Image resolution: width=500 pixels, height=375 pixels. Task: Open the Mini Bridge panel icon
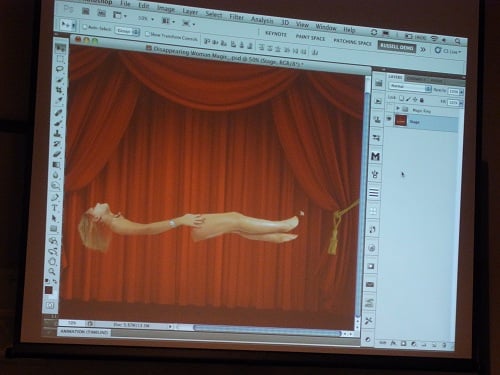click(375, 156)
